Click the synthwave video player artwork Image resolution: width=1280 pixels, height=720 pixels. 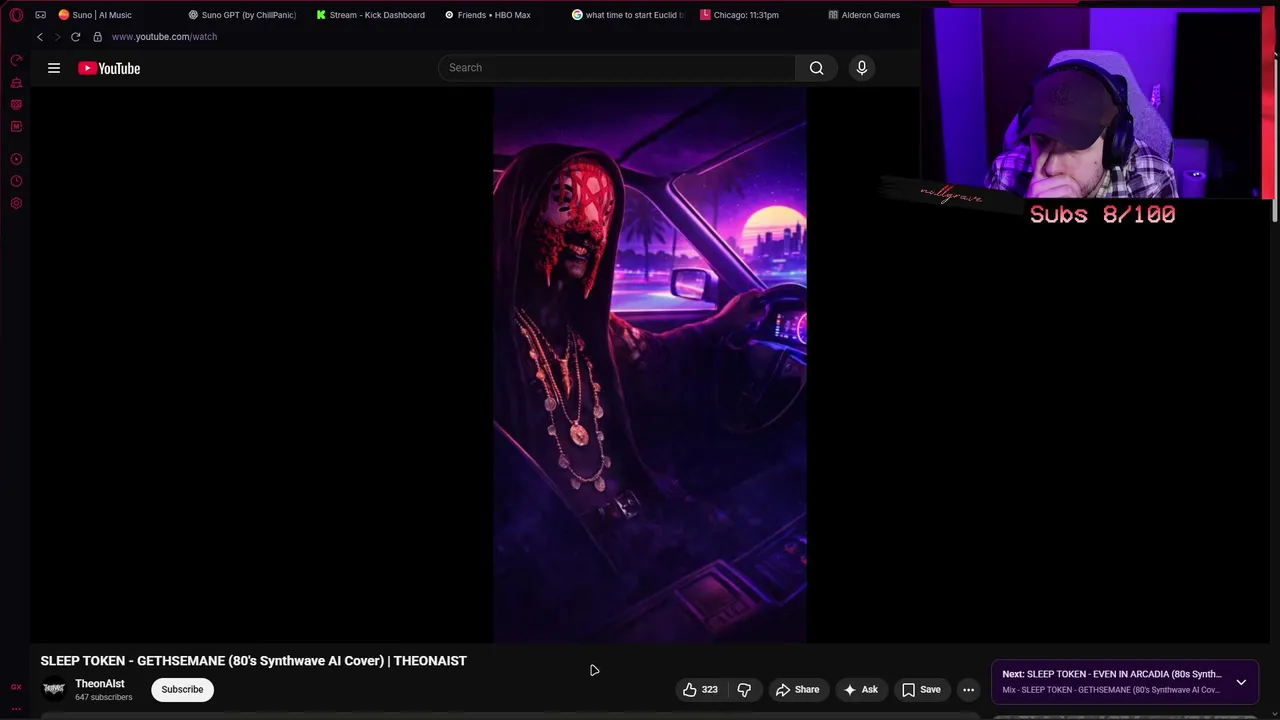(650, 365)
